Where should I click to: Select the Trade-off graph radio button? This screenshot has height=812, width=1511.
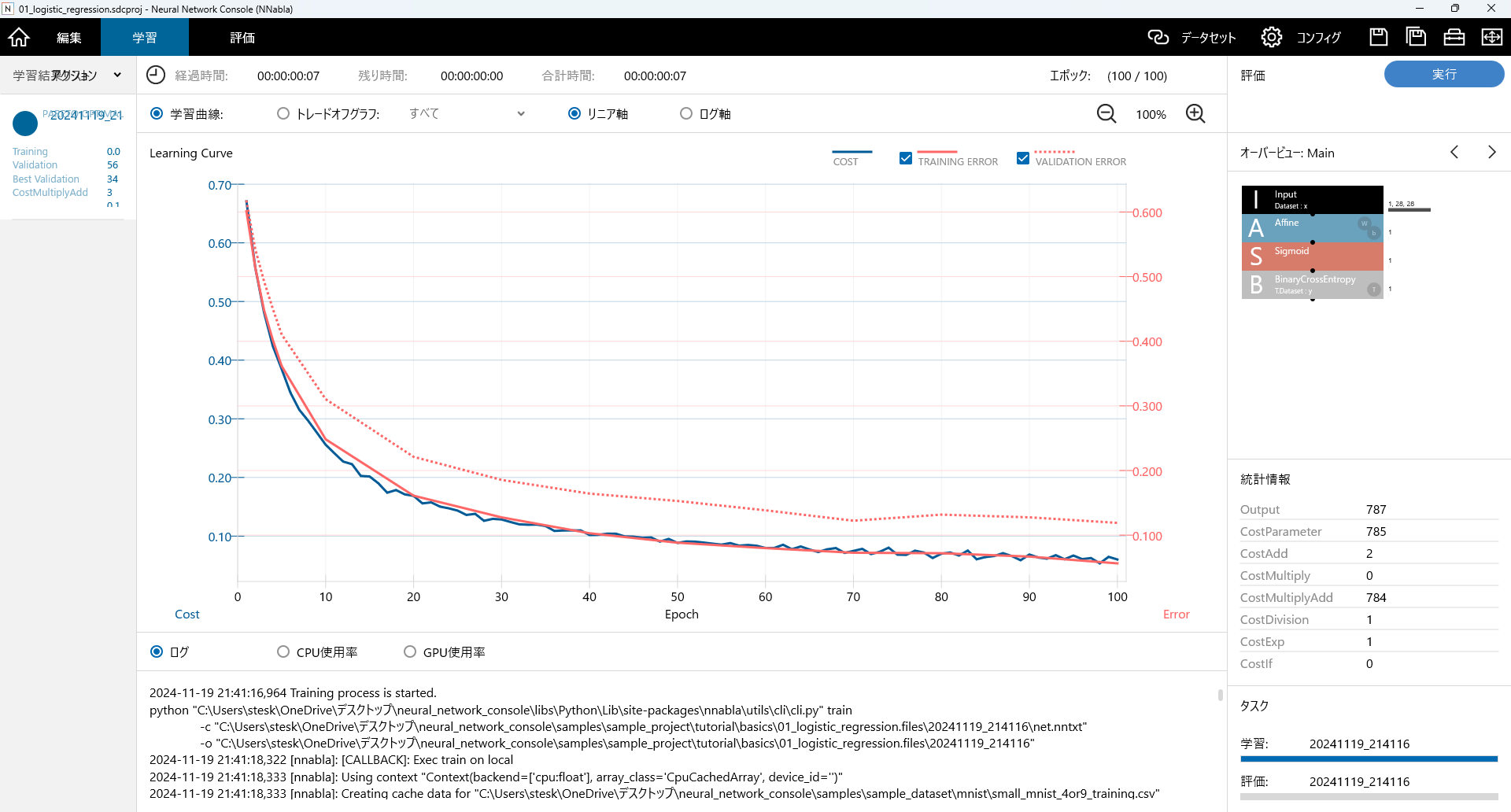click(x=283, y=114)
